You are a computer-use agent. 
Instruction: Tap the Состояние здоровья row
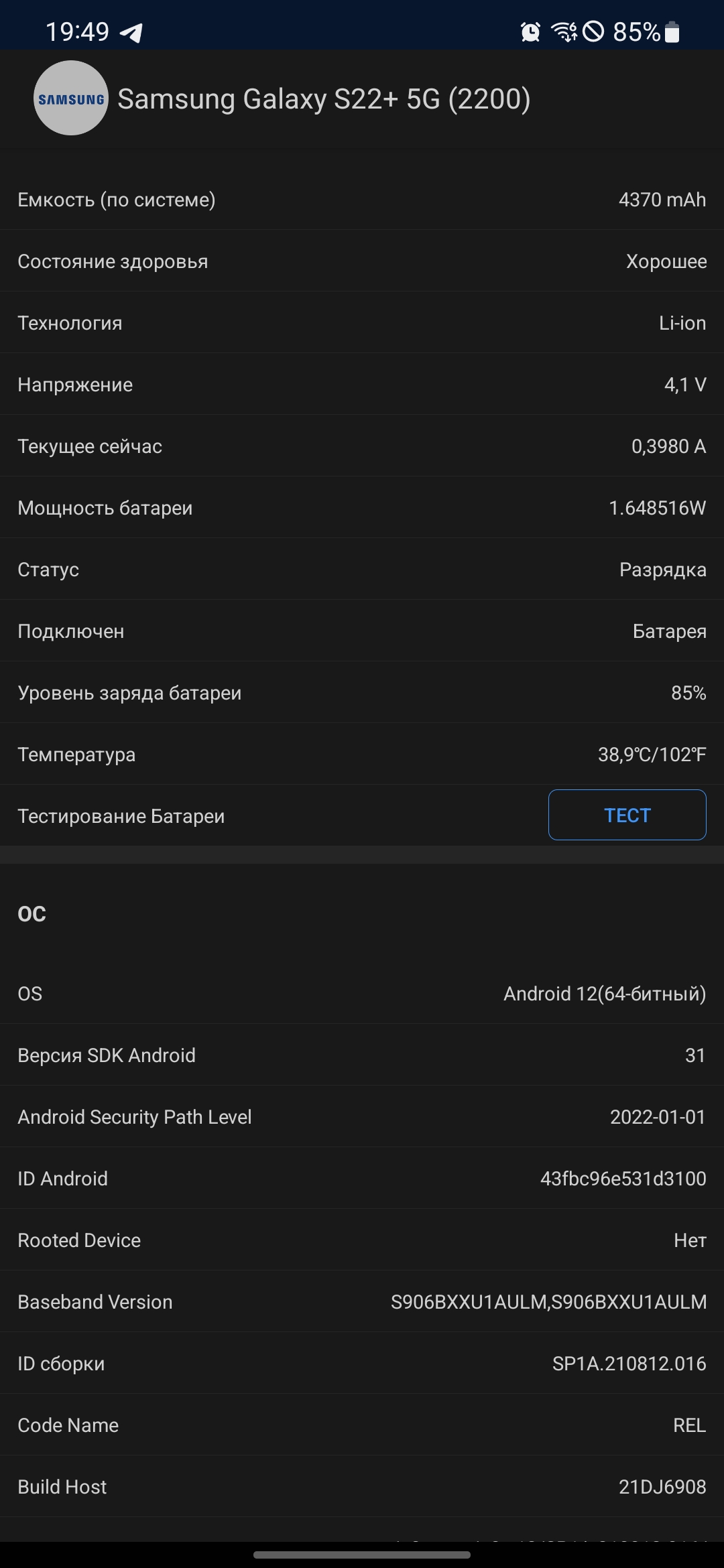(x=362, y=261)
